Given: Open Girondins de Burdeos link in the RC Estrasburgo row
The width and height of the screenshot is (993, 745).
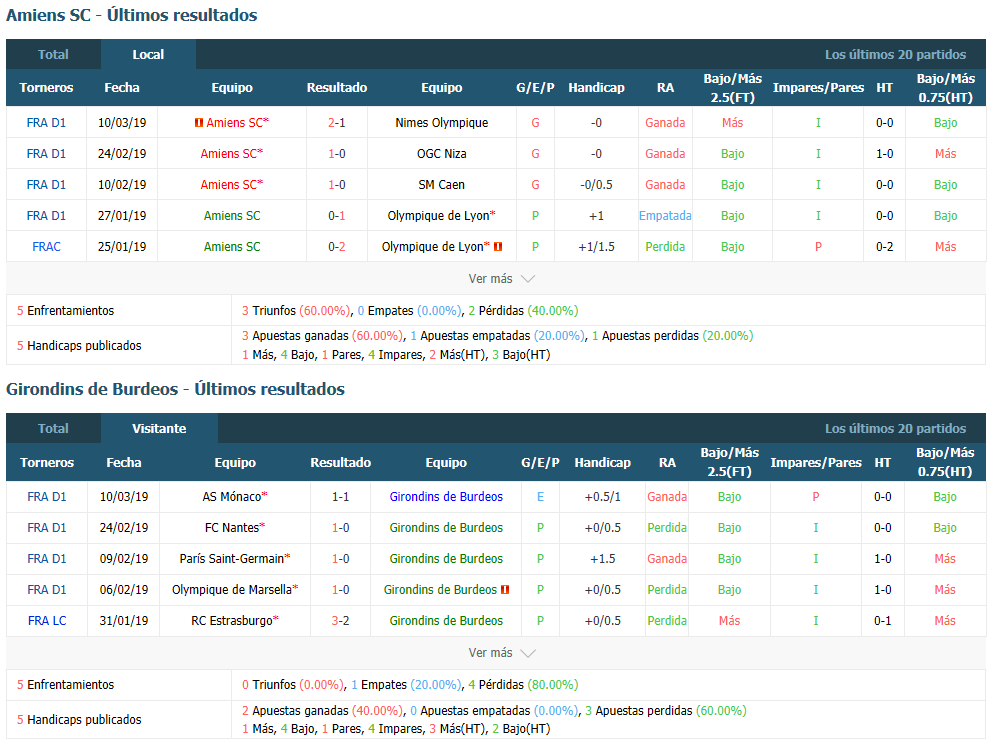Looking at the screenshot, I should pyautogui.click(x=446, y=621).
